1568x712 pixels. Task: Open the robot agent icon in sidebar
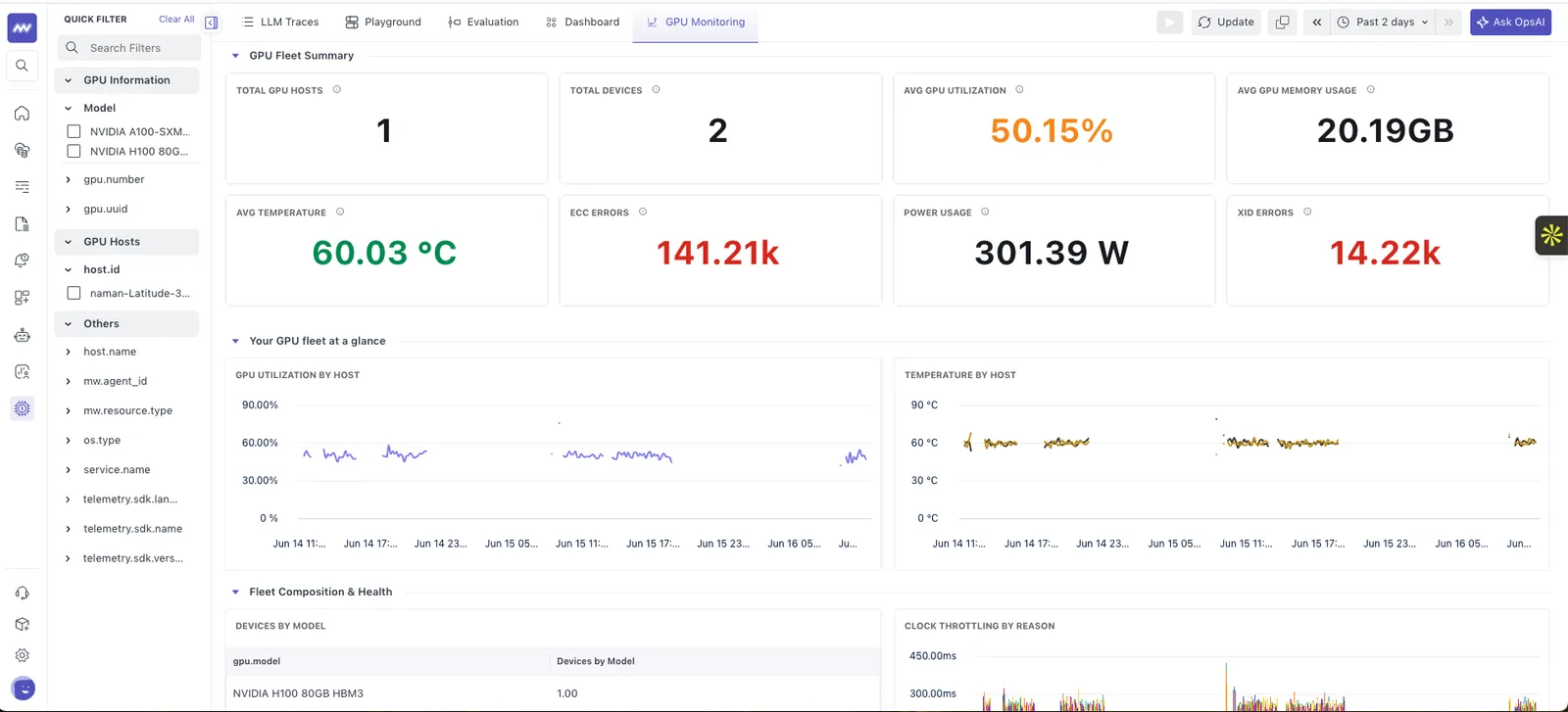(22, 335)
